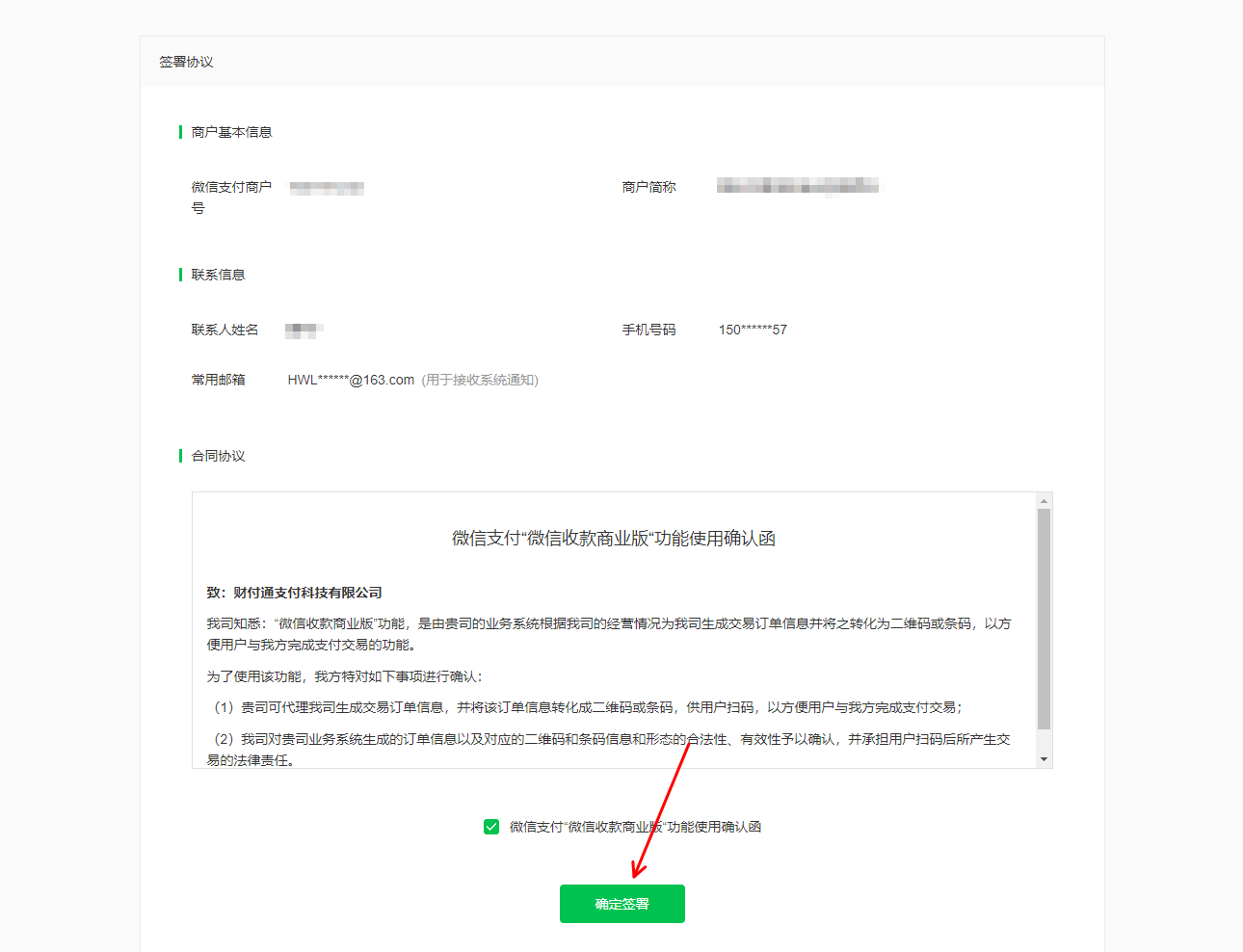Click the contract box vertical scrollbar thumb

click(x=1044, y=619)
